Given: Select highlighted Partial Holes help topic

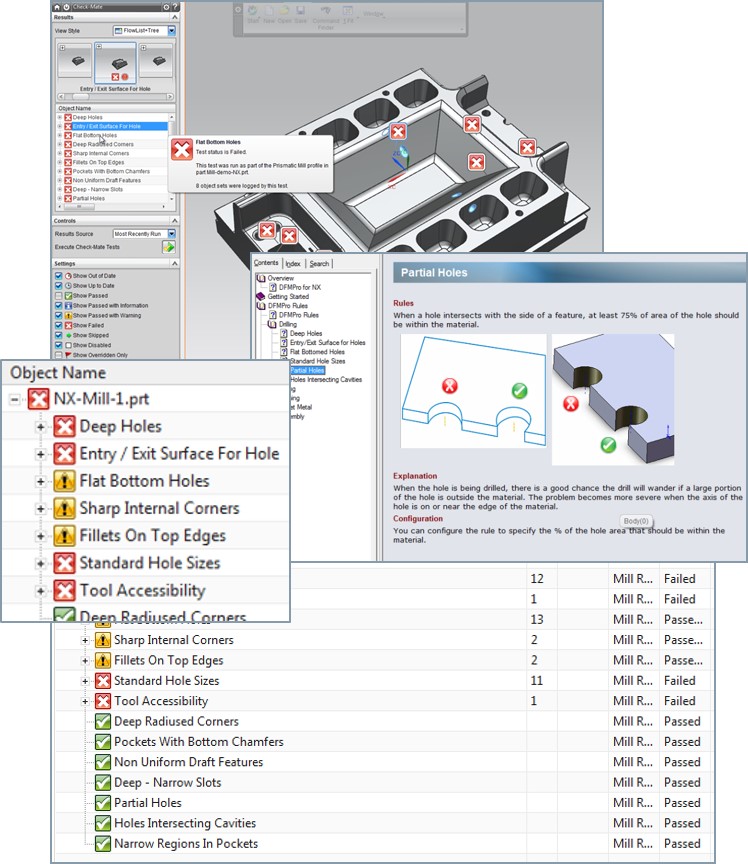Looking at the screenshot, I should (x=307, y=370).
